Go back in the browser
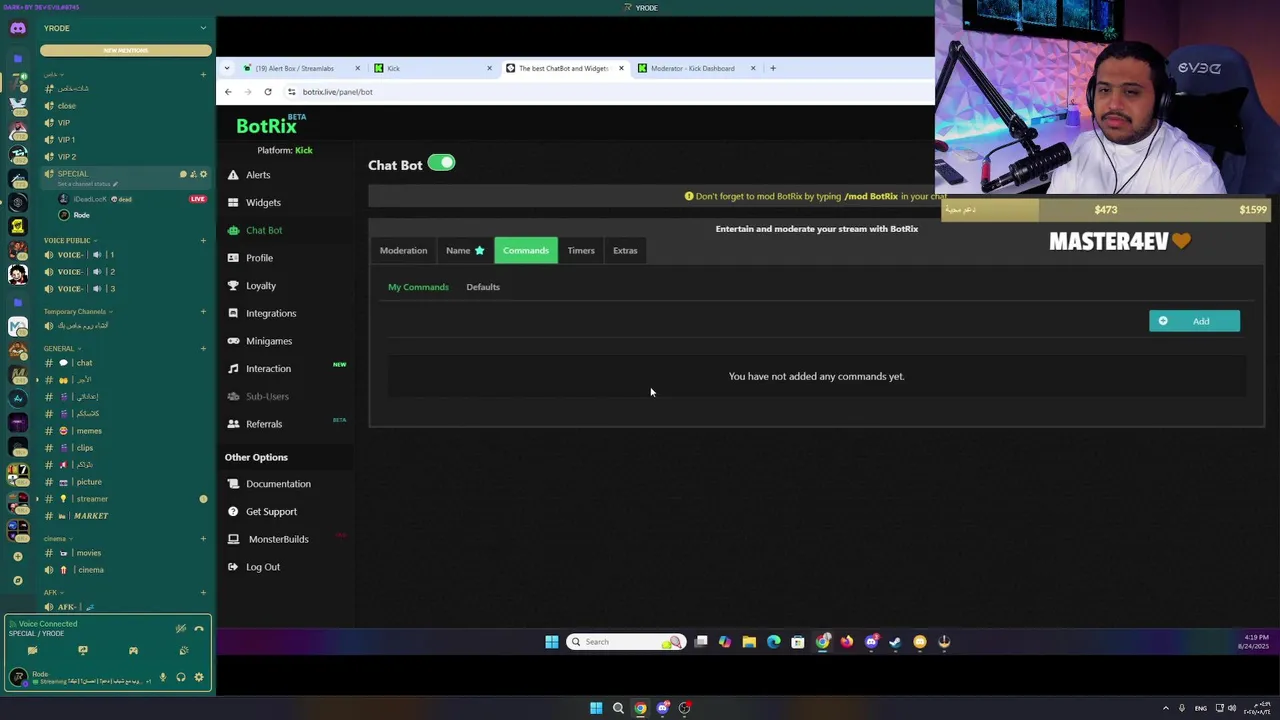Screen dimensions: 1280x720 pos(228,92)
